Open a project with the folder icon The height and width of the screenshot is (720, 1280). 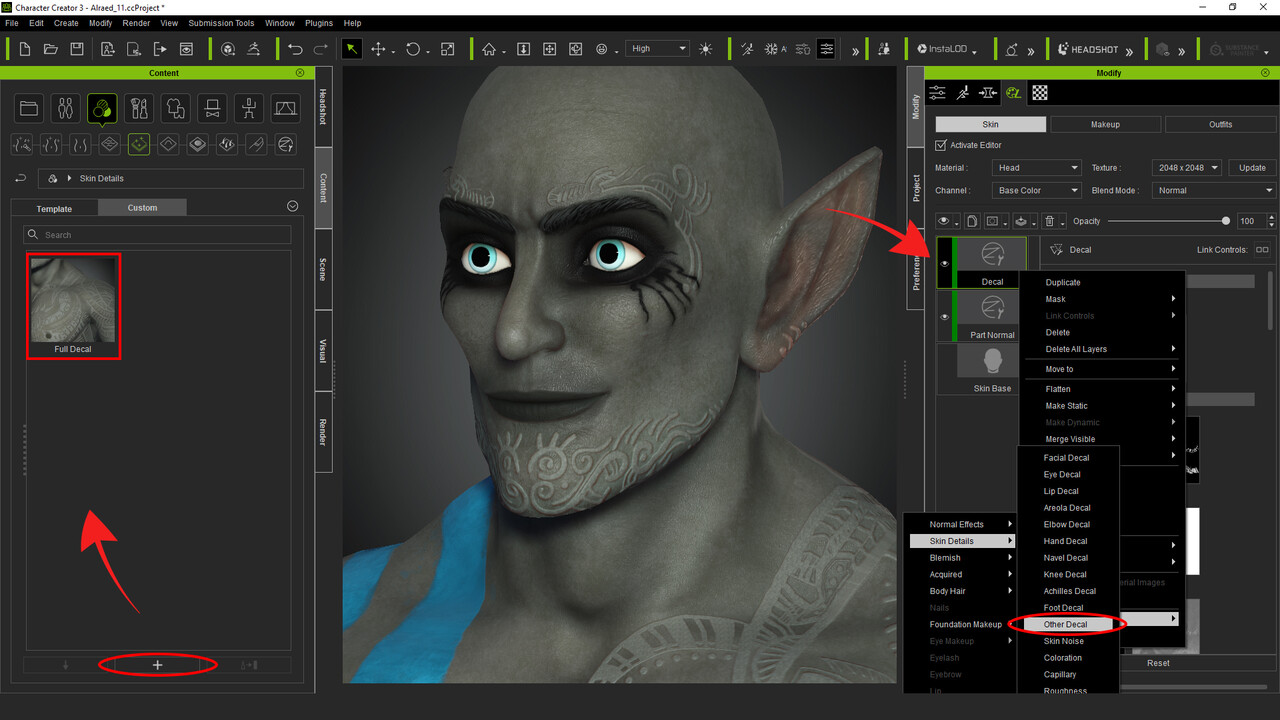(50, 49)
